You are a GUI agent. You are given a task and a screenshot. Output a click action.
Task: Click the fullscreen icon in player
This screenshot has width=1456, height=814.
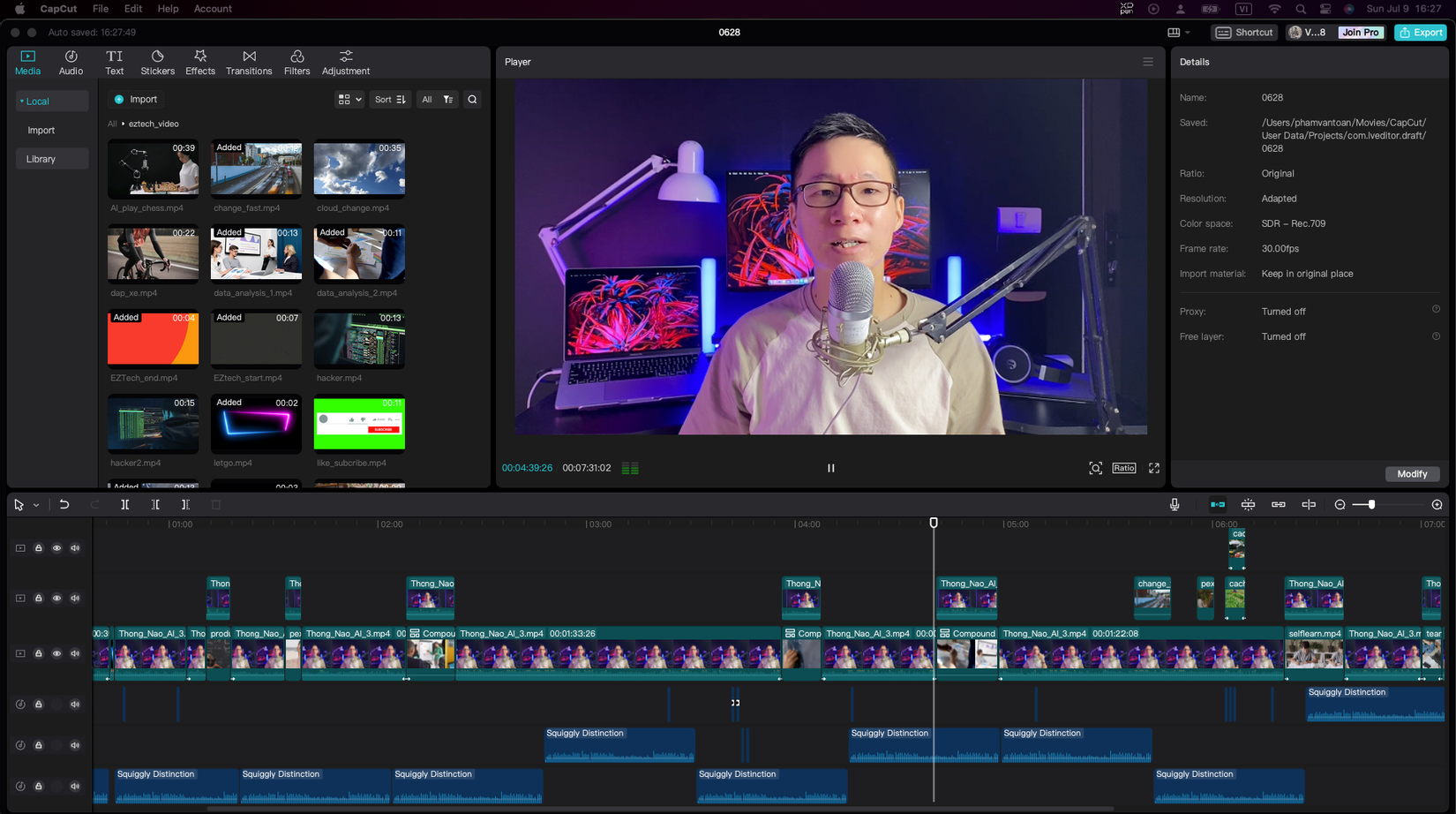(x=1154, y=469)
